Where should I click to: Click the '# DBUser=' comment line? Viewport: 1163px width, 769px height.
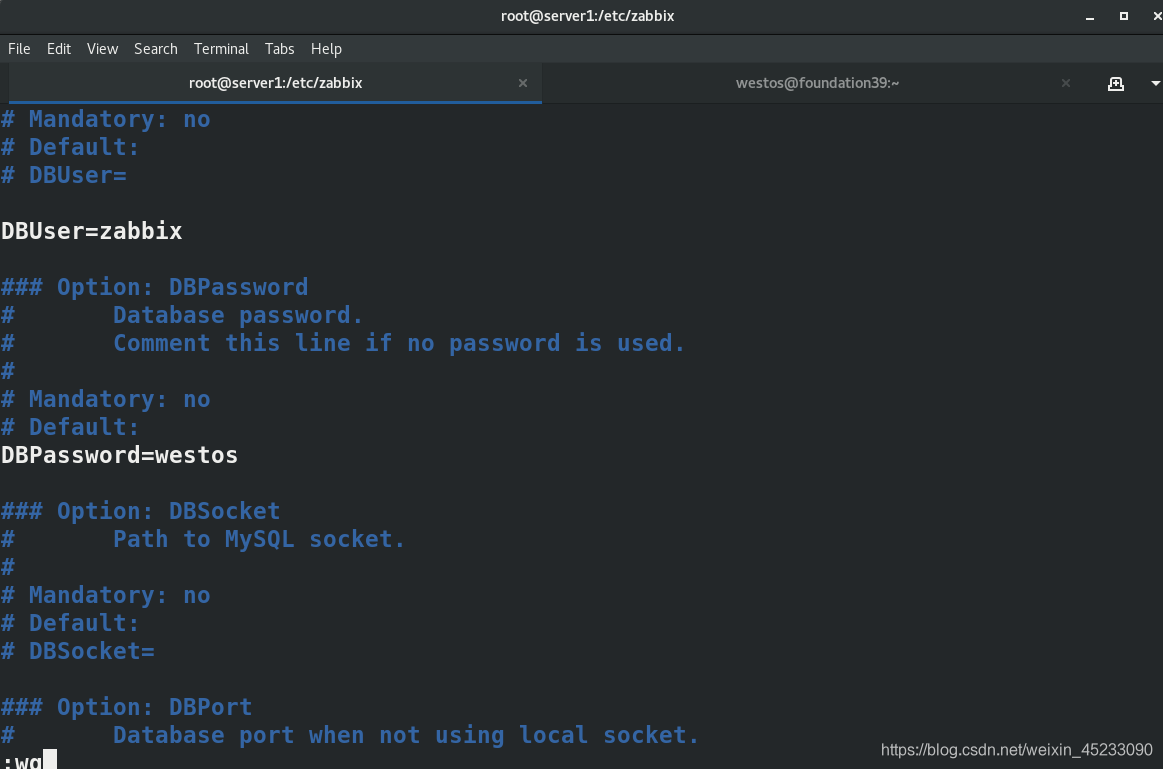point(64,176)
